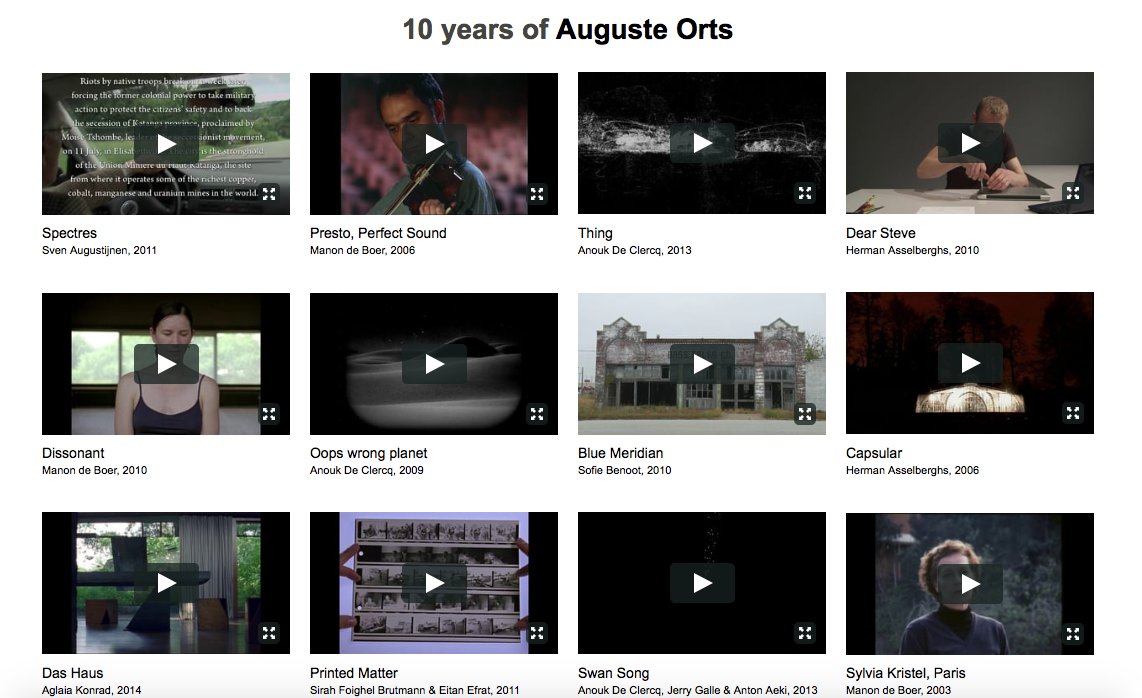Fullscreen the Oops wrong planet video
The width and height of the screenshot is (1142, 698).
coord(537,414)
